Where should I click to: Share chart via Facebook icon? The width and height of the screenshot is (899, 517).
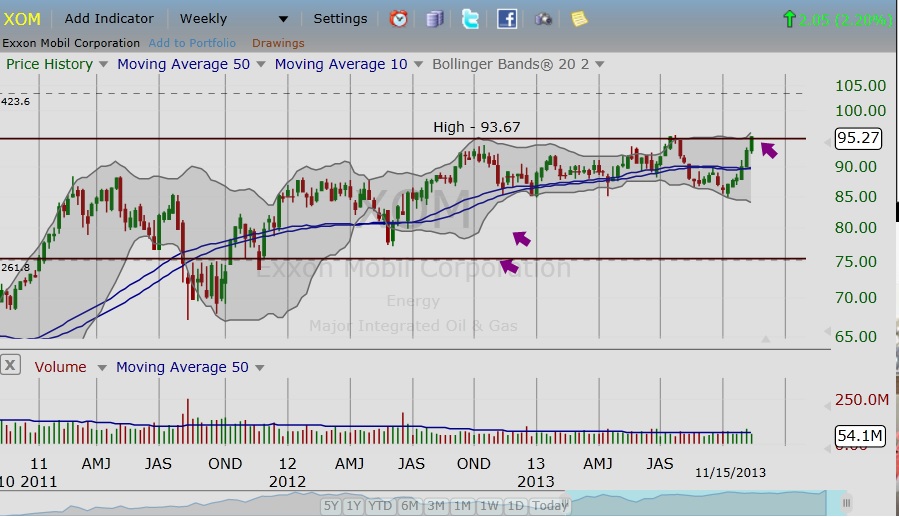(x=507, y=18)
